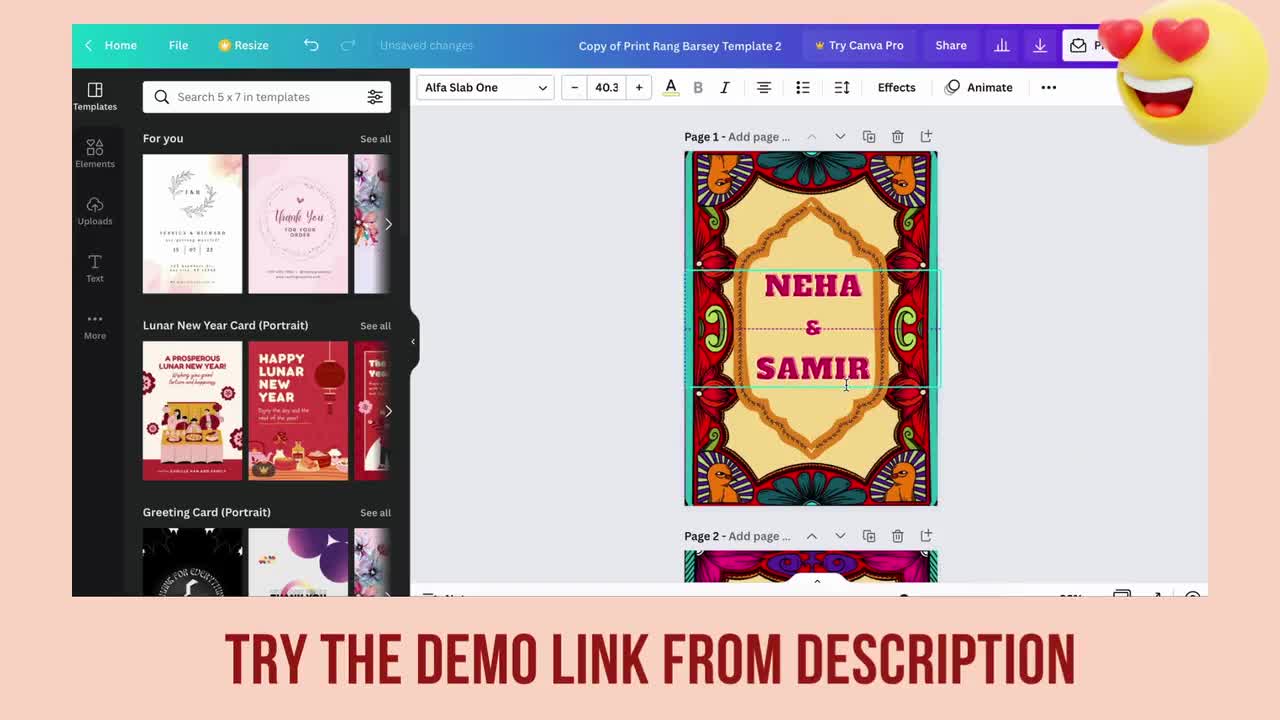Select A Prosperous Lunar New Year template

pos(192,411)
